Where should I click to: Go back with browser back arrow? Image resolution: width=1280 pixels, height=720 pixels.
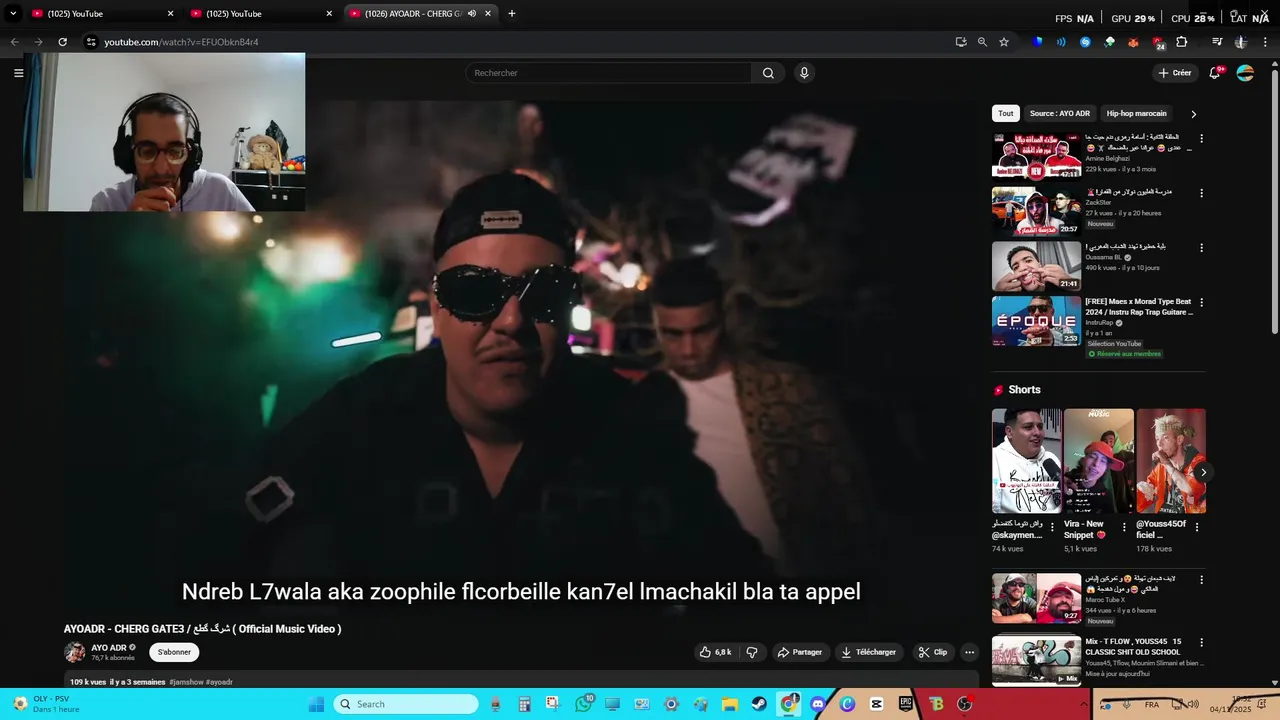coord(14,42)
